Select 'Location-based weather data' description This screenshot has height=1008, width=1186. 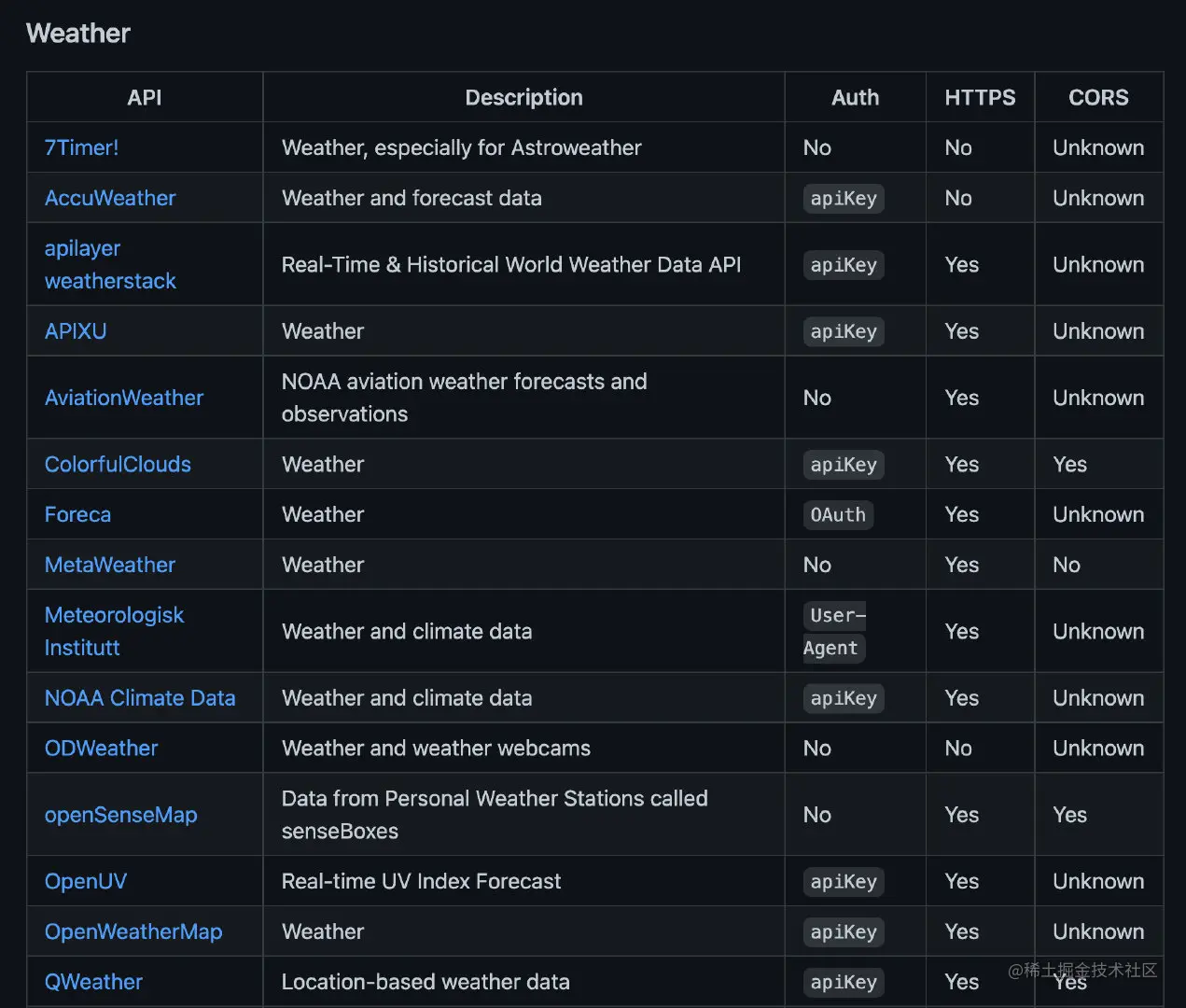426,982
